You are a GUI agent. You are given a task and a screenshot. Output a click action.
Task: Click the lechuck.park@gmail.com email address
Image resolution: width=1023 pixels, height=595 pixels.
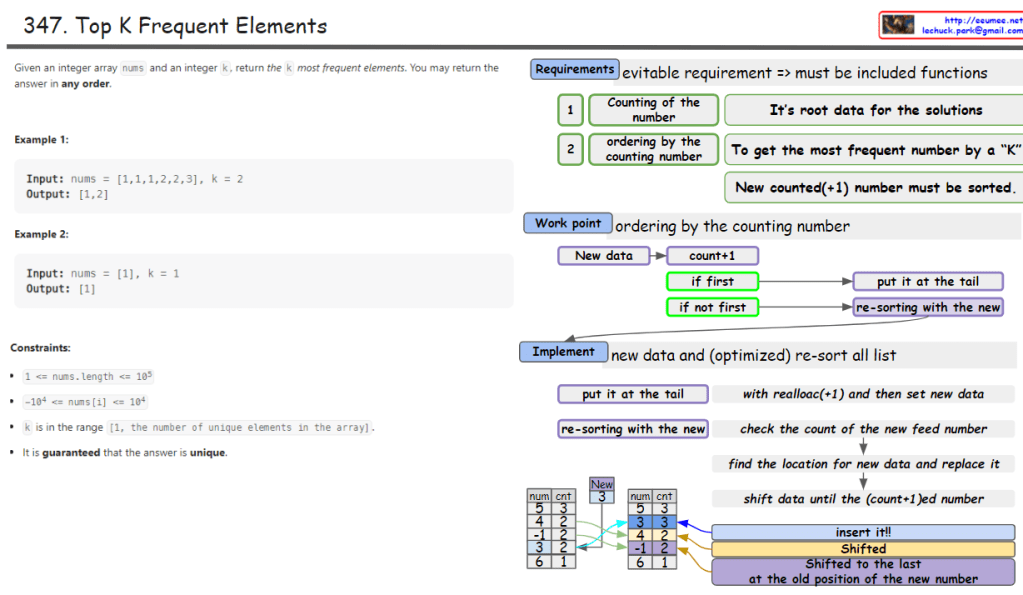pyautogui.click(x=971, y=31)
